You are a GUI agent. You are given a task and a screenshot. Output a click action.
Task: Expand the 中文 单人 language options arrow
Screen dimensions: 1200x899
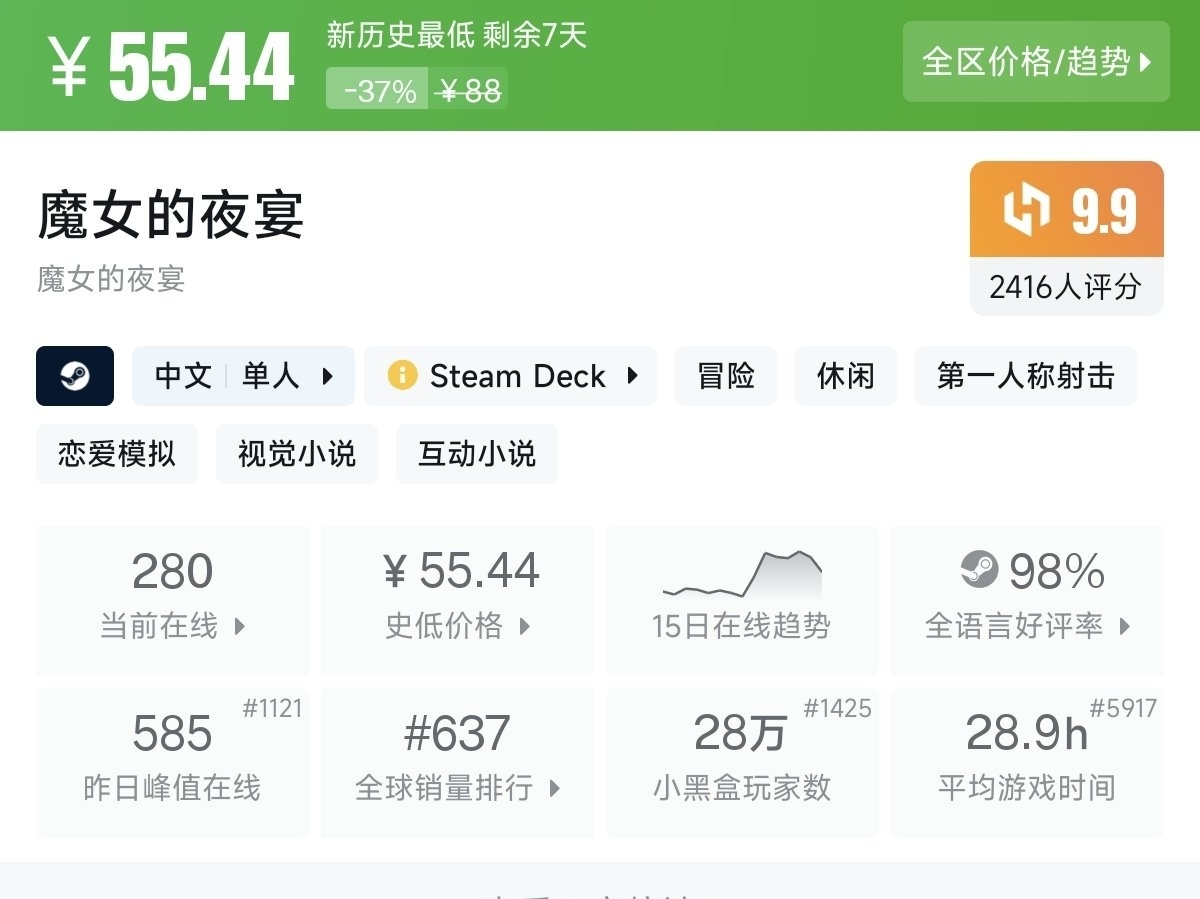click(327, 376)
